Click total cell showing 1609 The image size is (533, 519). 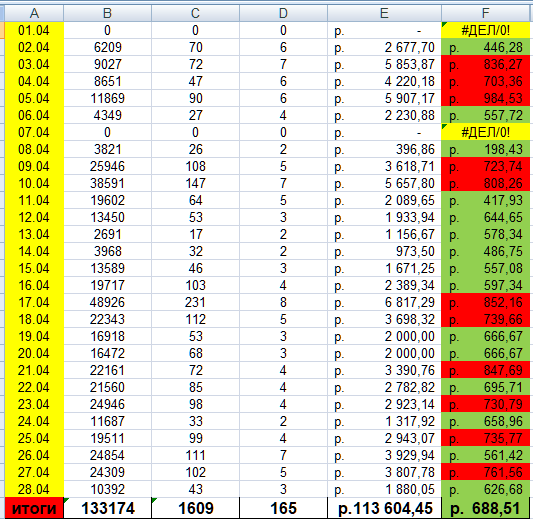[x=195, y=508]
